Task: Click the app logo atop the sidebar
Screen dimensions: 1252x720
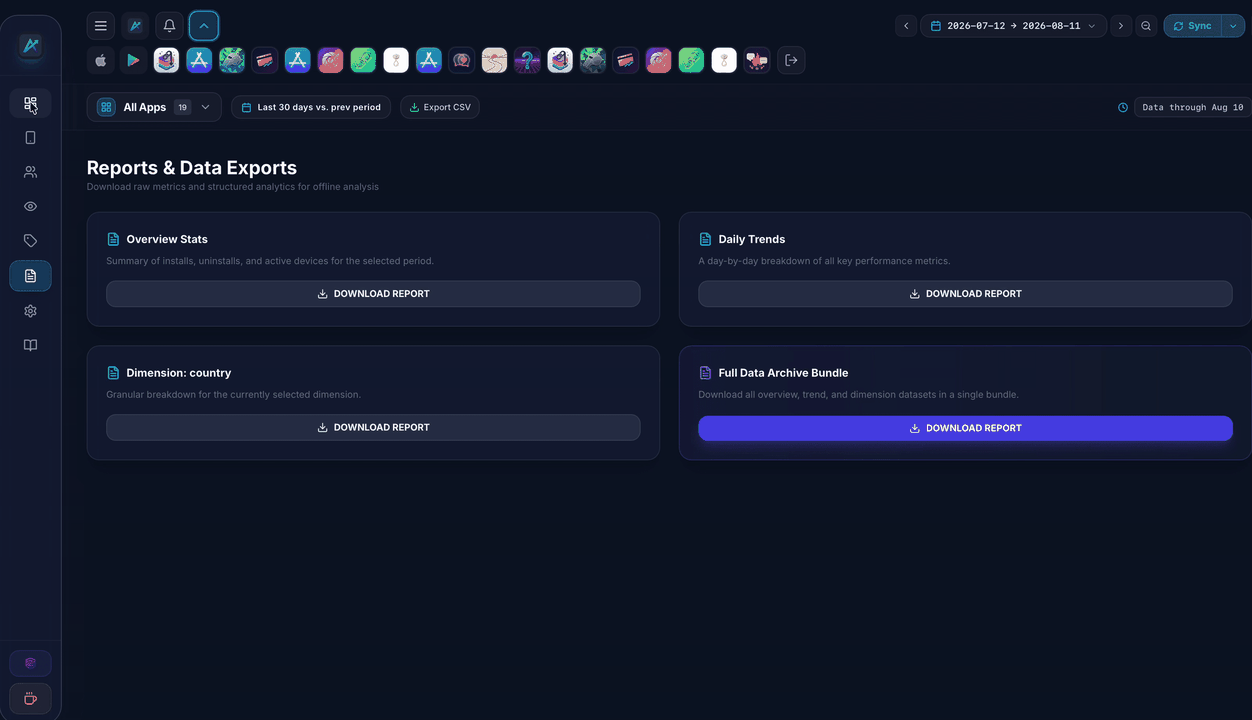Action: click(31, 45)
